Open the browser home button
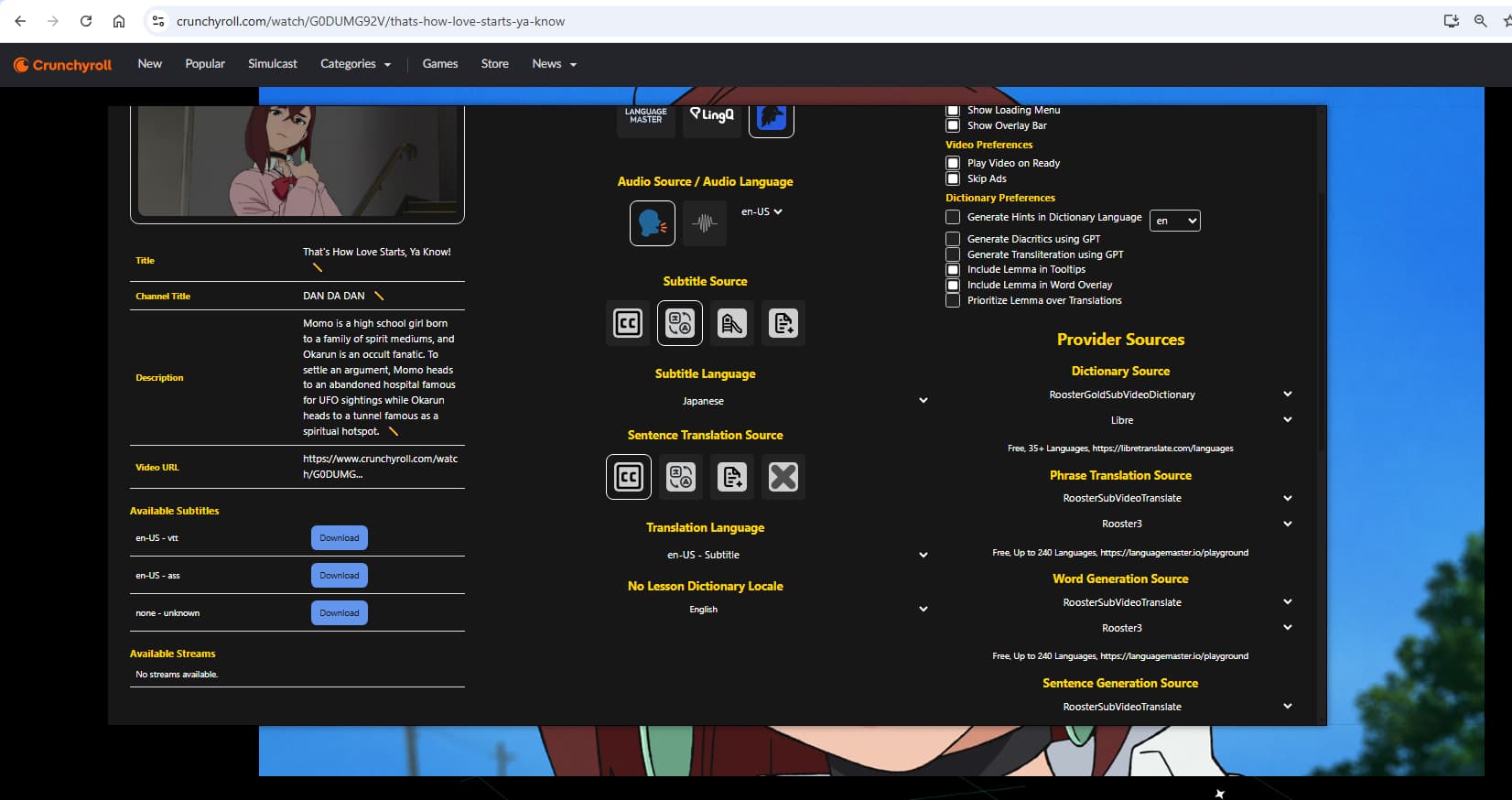Viewport: 1512px width, 800px height. point(119,21)
